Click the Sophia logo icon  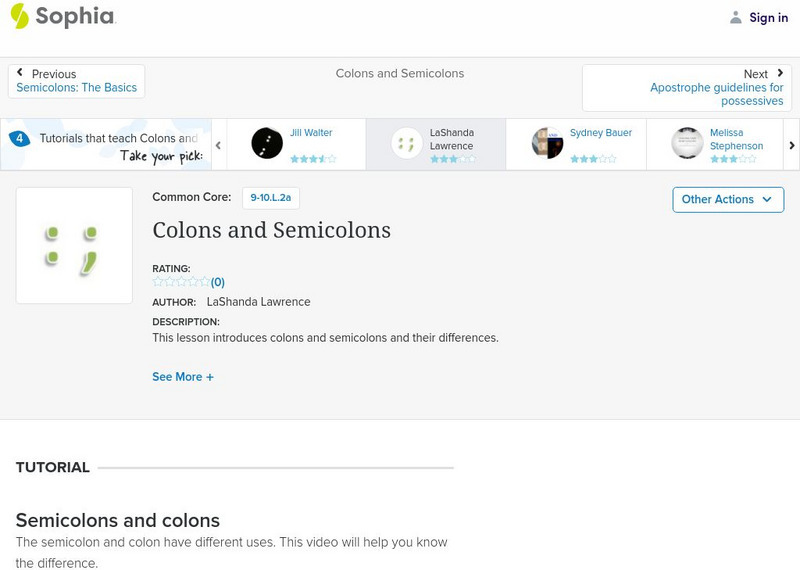(20, 16)
